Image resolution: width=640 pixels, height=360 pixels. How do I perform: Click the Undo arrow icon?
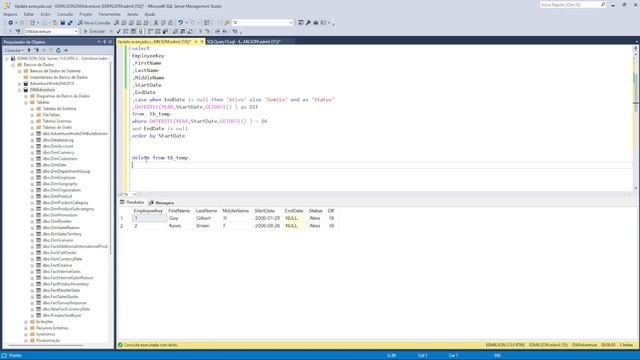(180, 22)
